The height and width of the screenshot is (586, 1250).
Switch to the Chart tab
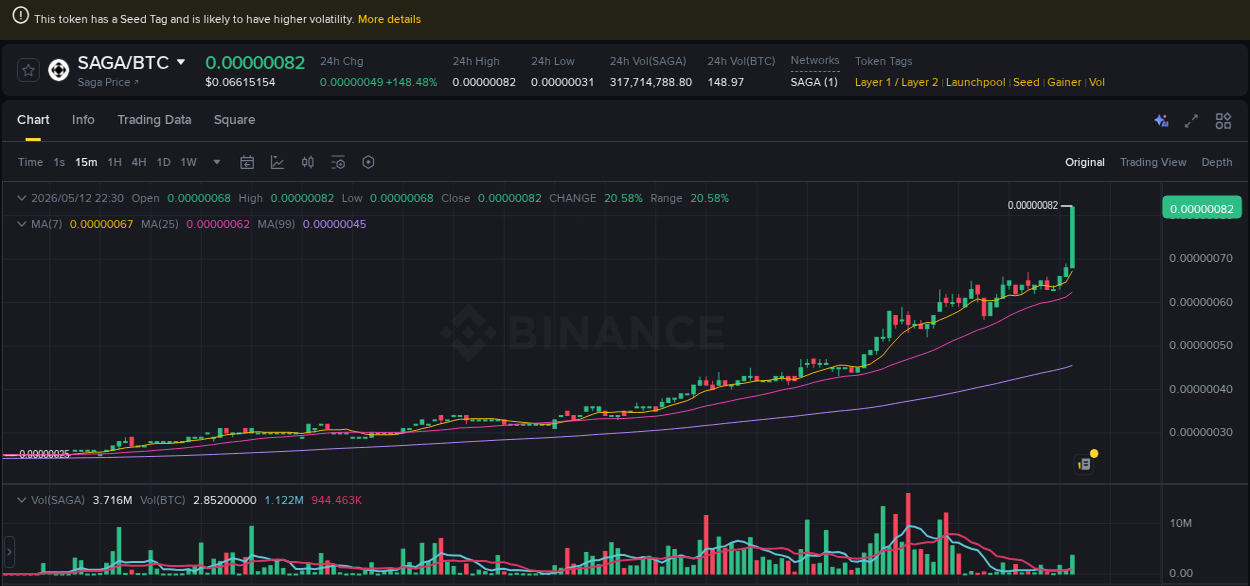point(33,120)
